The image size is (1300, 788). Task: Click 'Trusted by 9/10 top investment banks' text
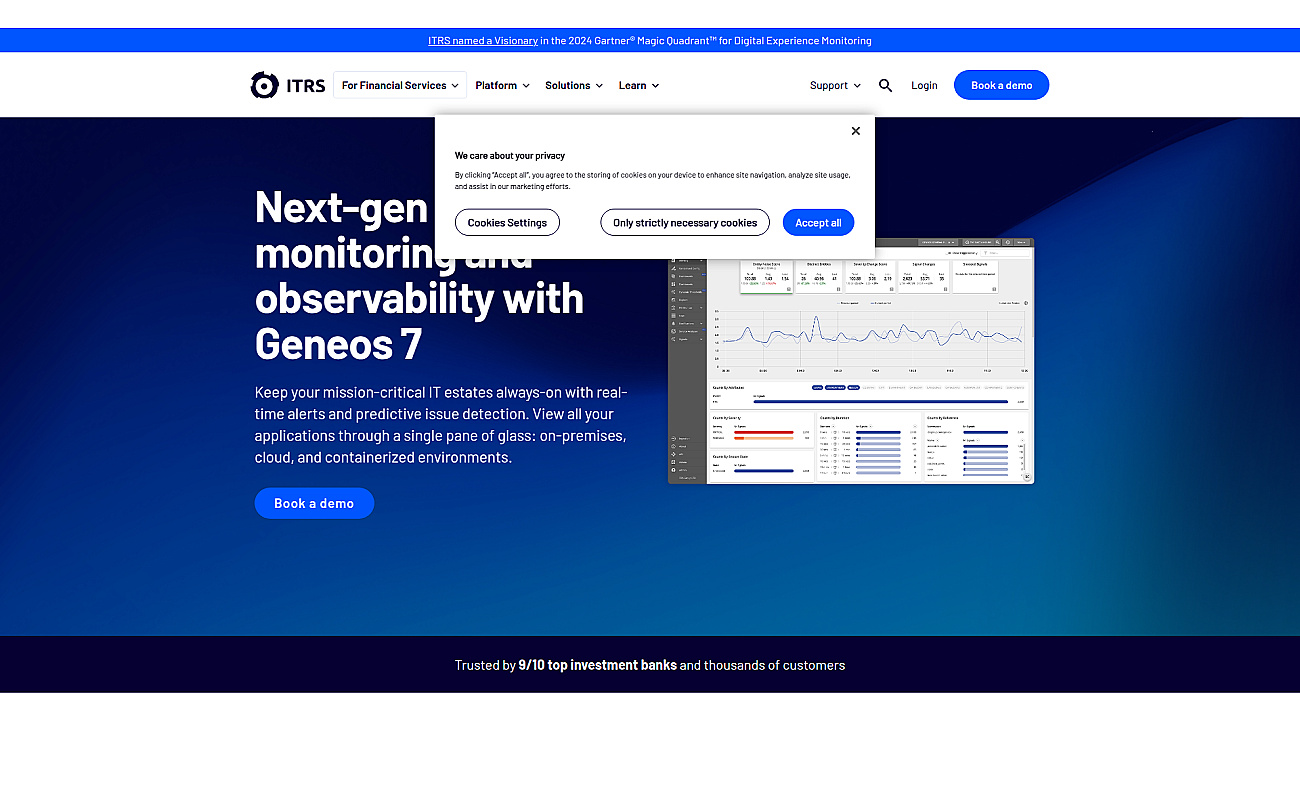pyautogui.click(x=566, y=665)
